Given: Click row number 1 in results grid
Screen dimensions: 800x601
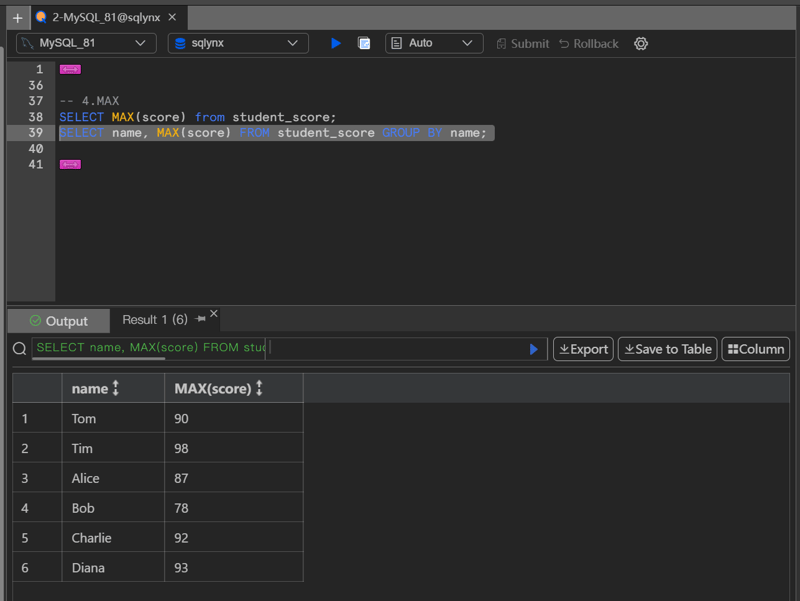Looking at the screenshot, I should tap(37, 418).
